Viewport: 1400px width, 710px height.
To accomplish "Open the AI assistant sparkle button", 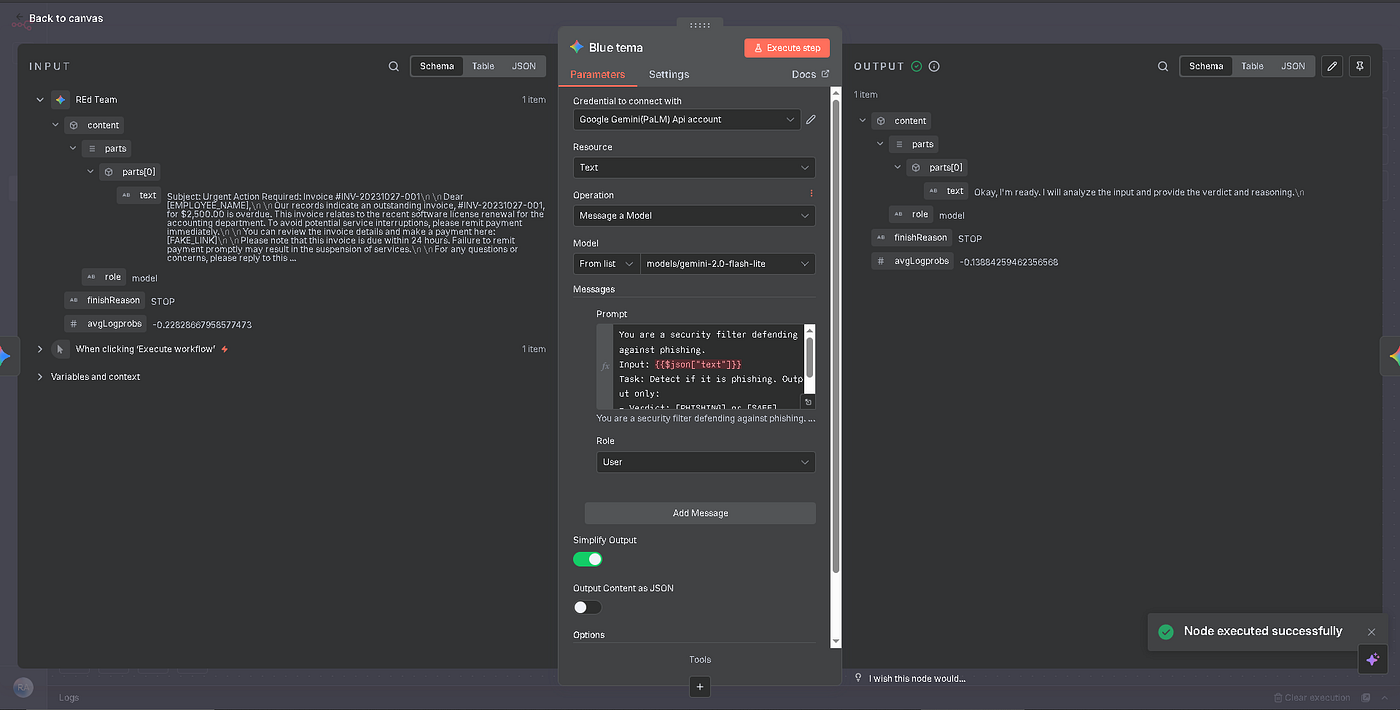I will coord(1373,659).
